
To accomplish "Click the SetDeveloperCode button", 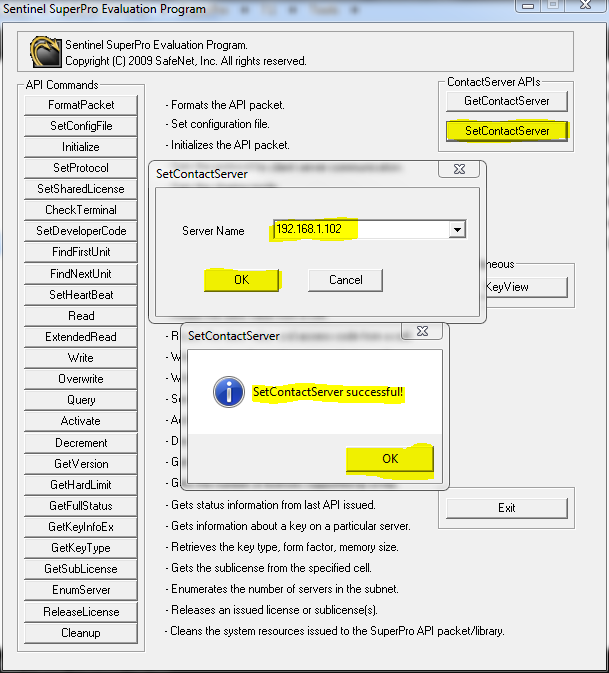I will 81,231.
